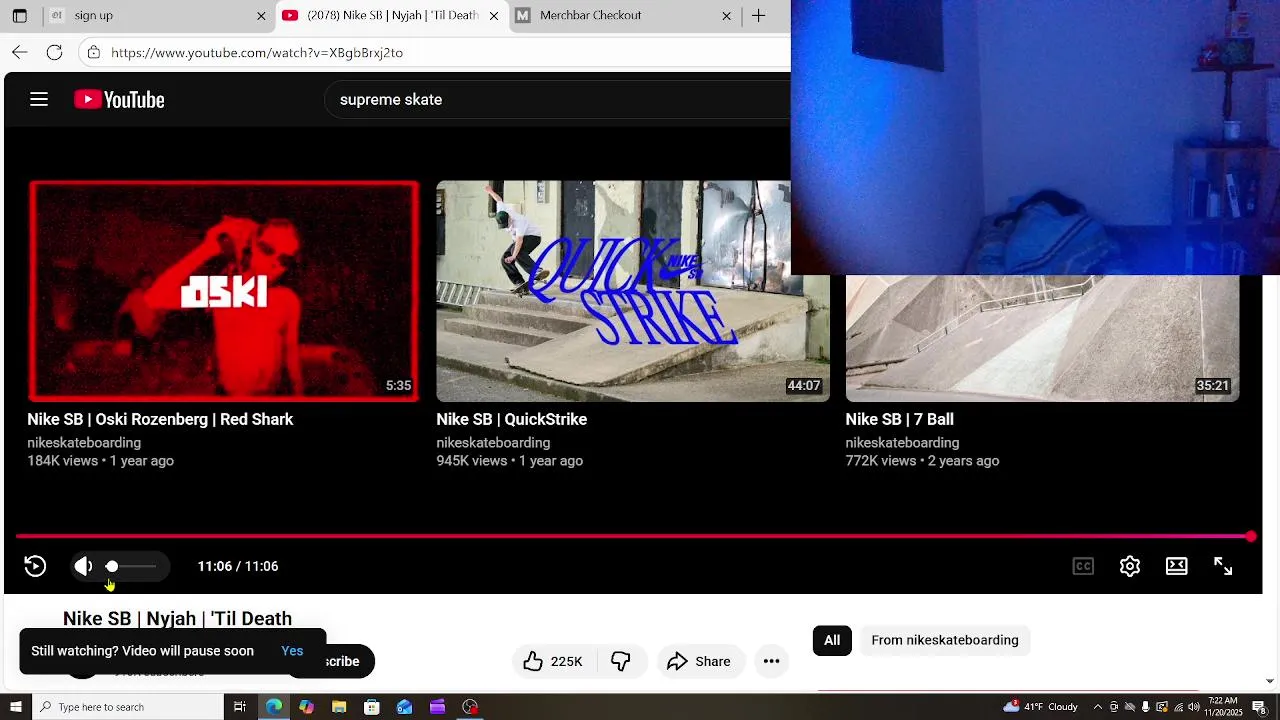Image resolution: width=1280 pixels, height=720 pixels.
Task: Close the 'sign up' tab
Action: tap(261, 16)
